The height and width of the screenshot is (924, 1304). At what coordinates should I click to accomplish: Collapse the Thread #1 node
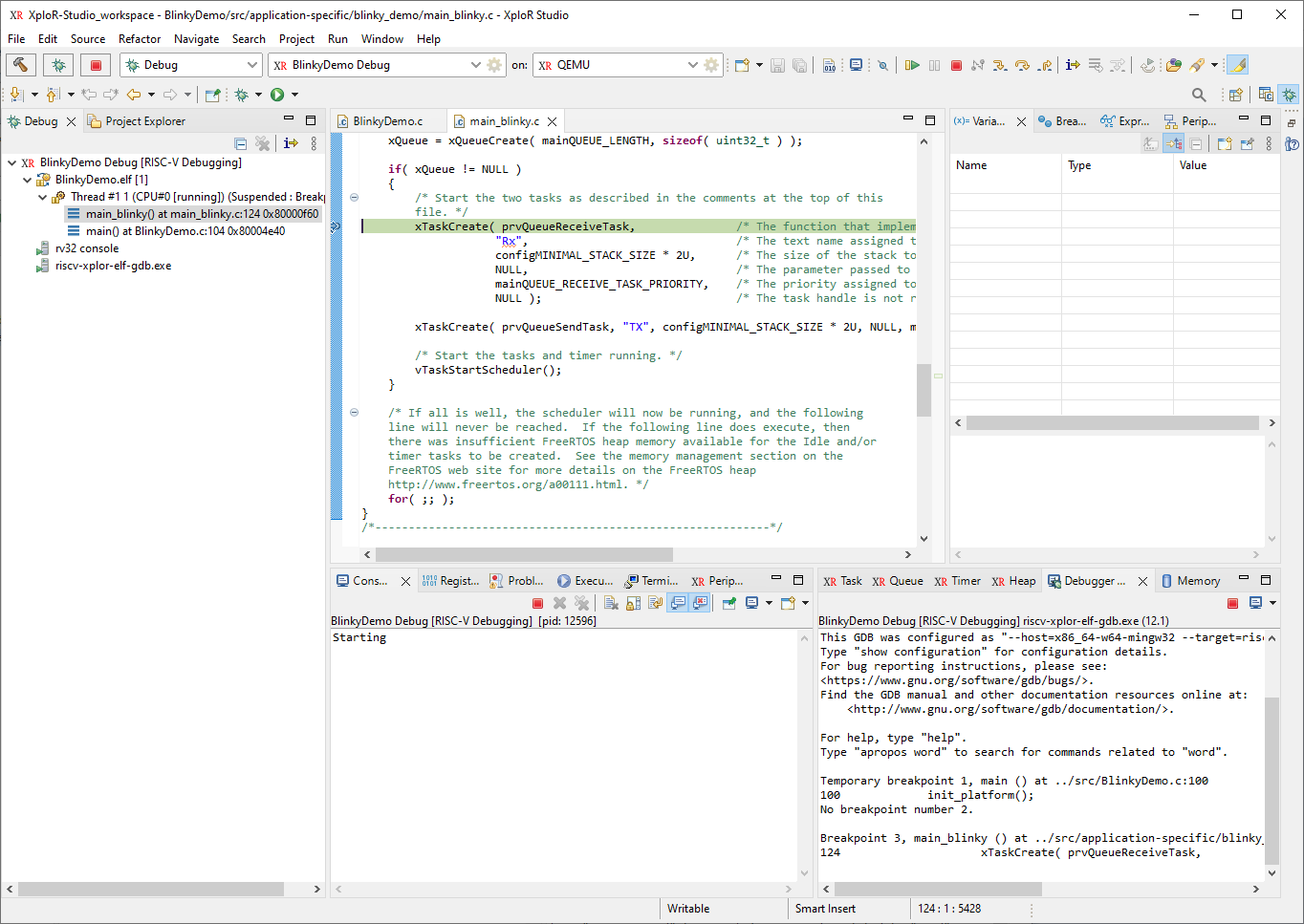42,197
